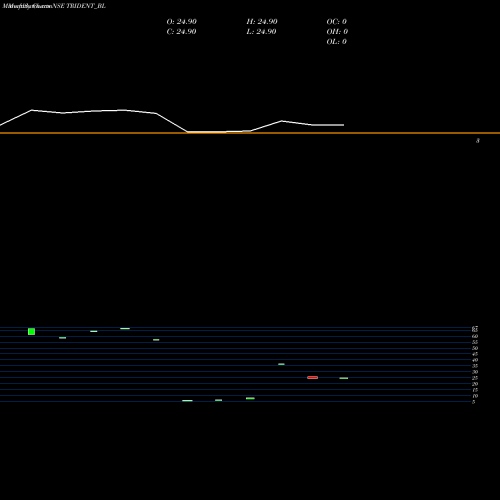Click the 55 price axis label
This screenshot has width=500, height=500.
tap(475, 342)
